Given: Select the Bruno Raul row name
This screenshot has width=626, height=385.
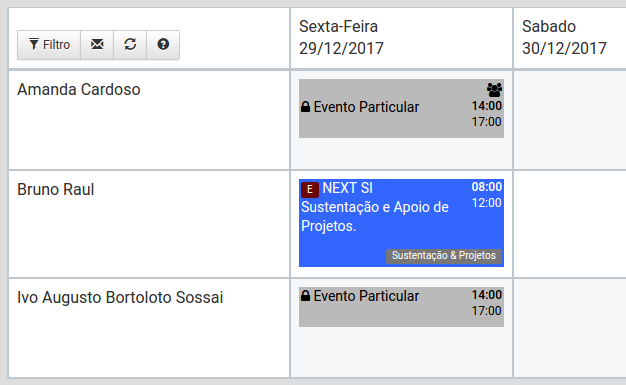Looking at the screenshot, I should pyautogui.click(x=55, y=189).
